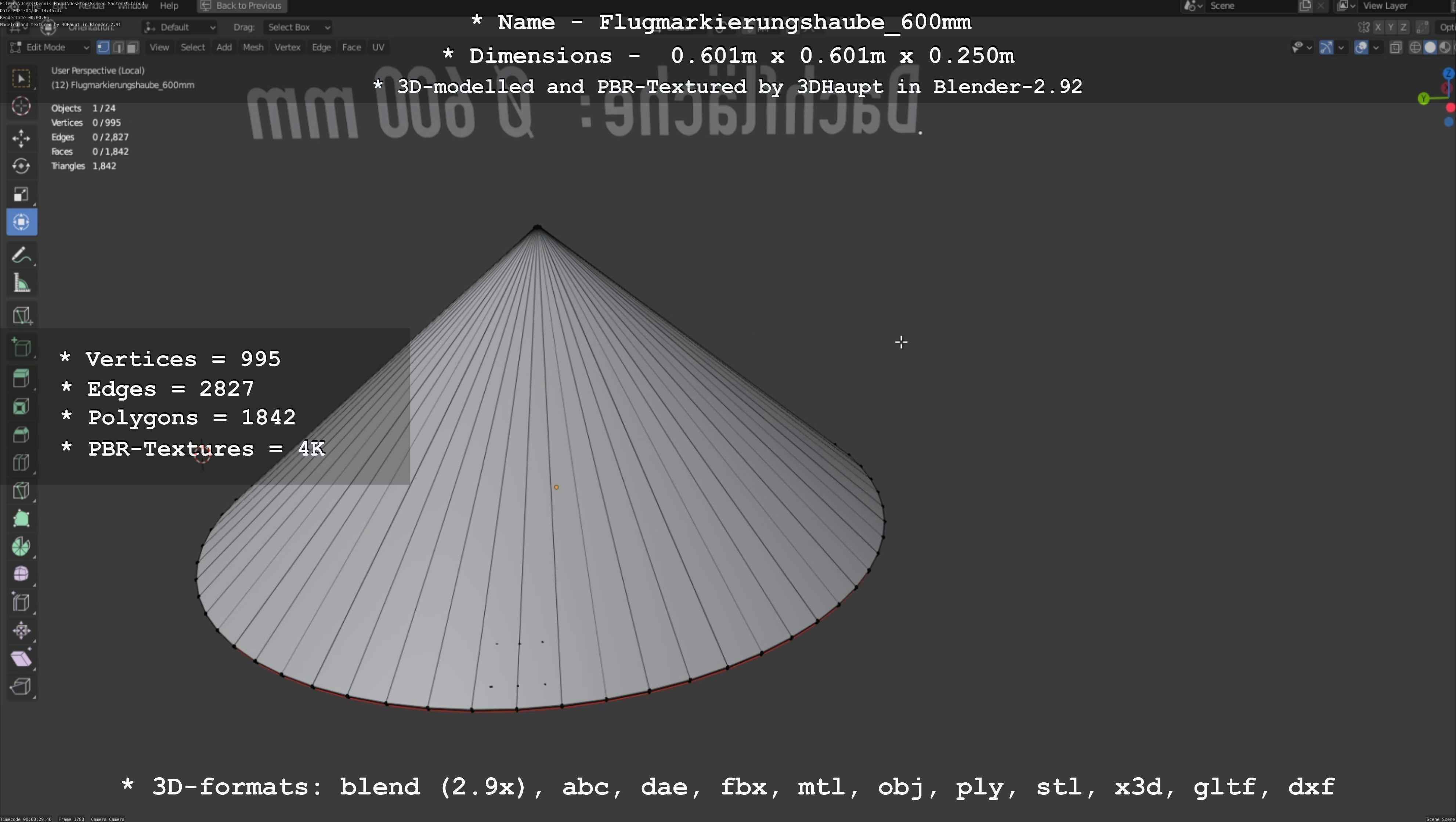1456x822 pixels.
Task: Open the Edit Mode dropdown
Action: tap(49, 47)
